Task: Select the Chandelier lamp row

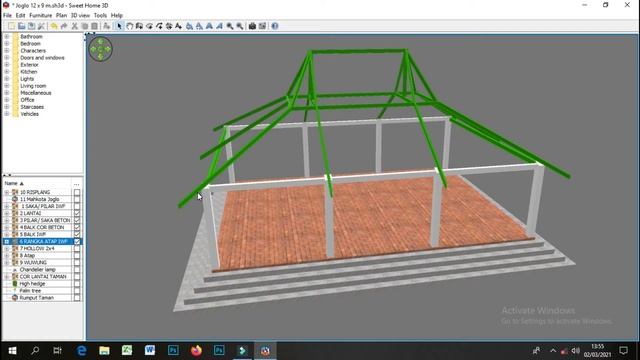Action: coord(42,269)
